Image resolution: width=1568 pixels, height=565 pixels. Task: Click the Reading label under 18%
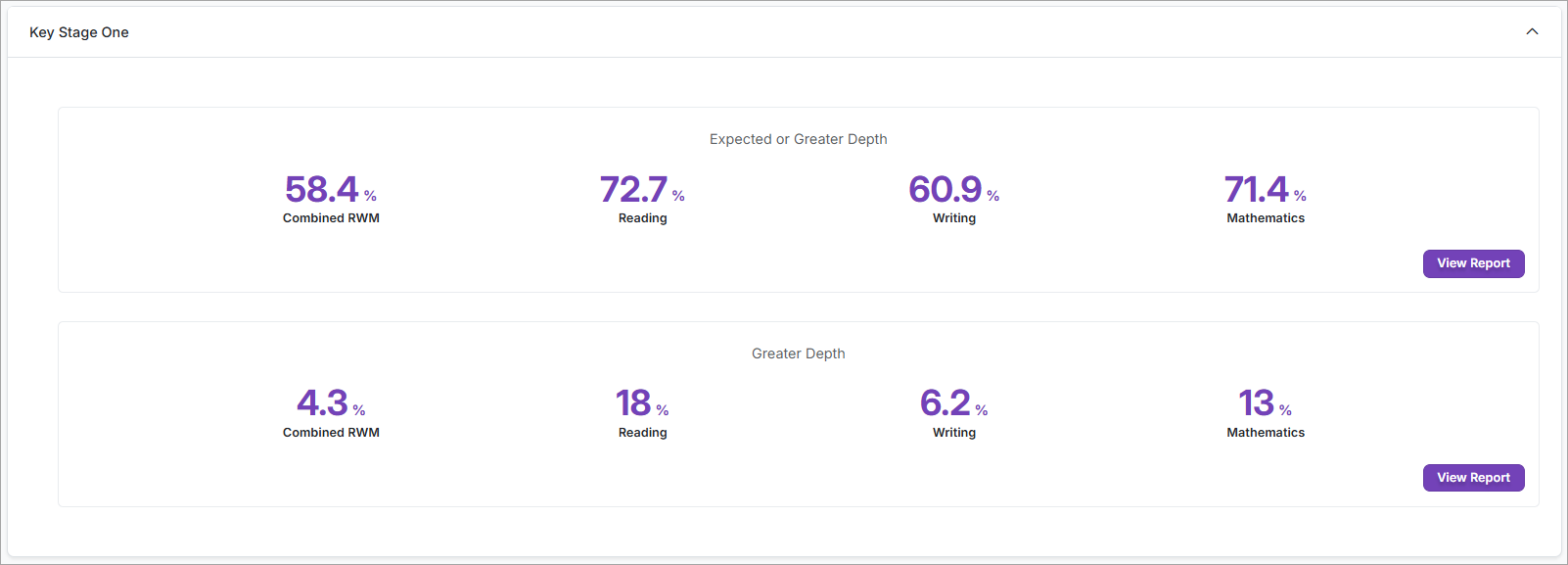coord(642,433)
